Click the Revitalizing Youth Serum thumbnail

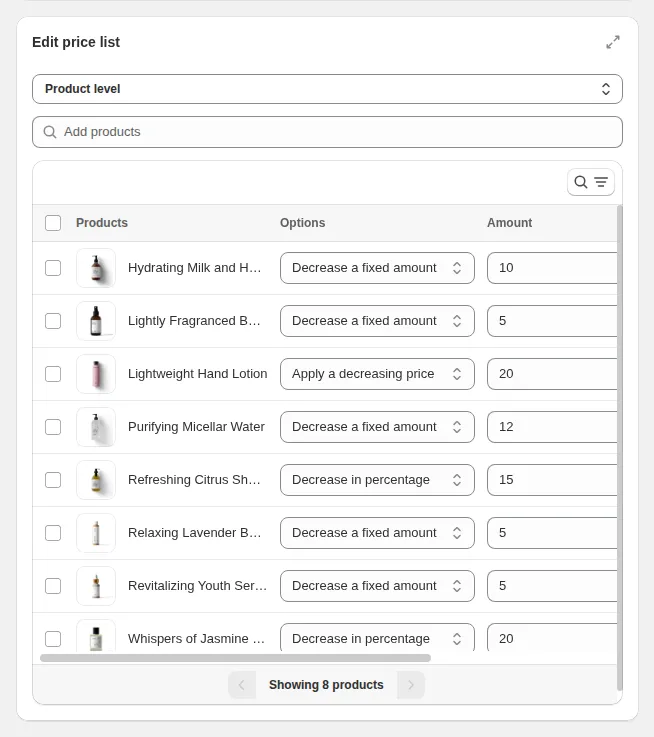tap(96, 586)
